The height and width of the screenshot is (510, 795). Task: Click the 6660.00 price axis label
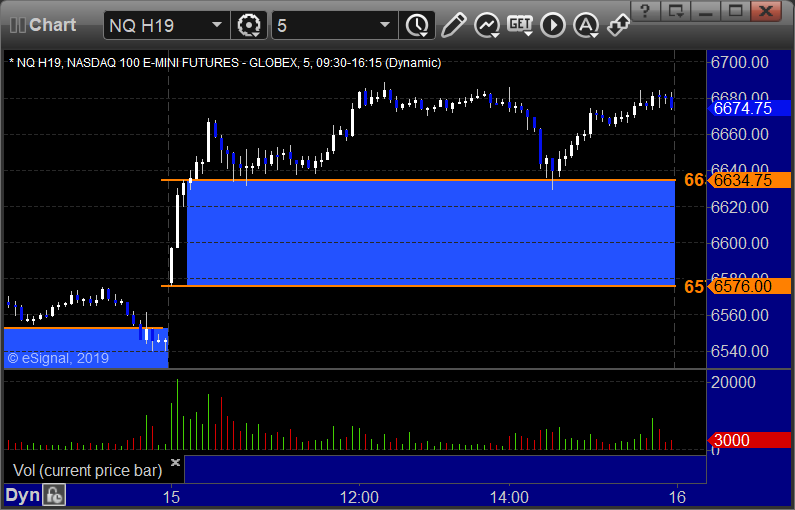[739, 134]
